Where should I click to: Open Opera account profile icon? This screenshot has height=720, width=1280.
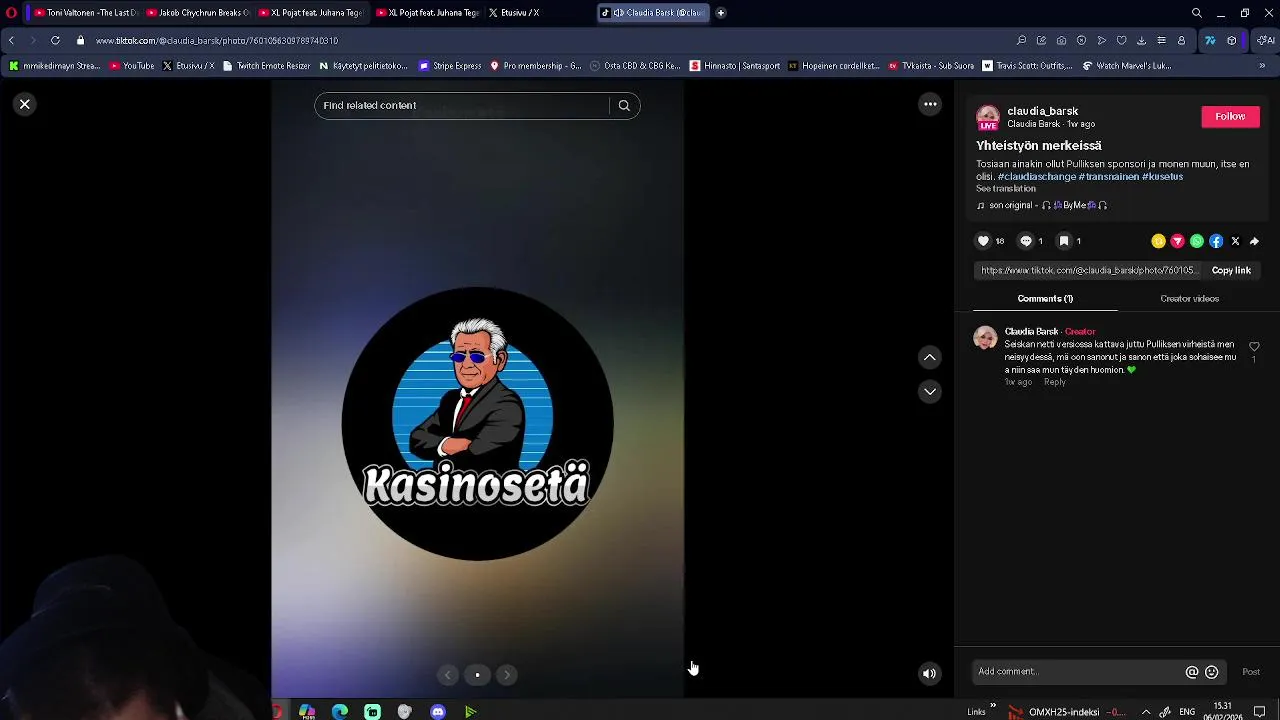coord(1181,41)
